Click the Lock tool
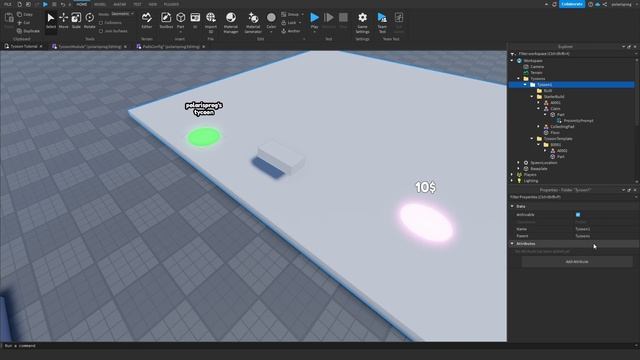This screenshot has width=640, height=360. point(290,23)
